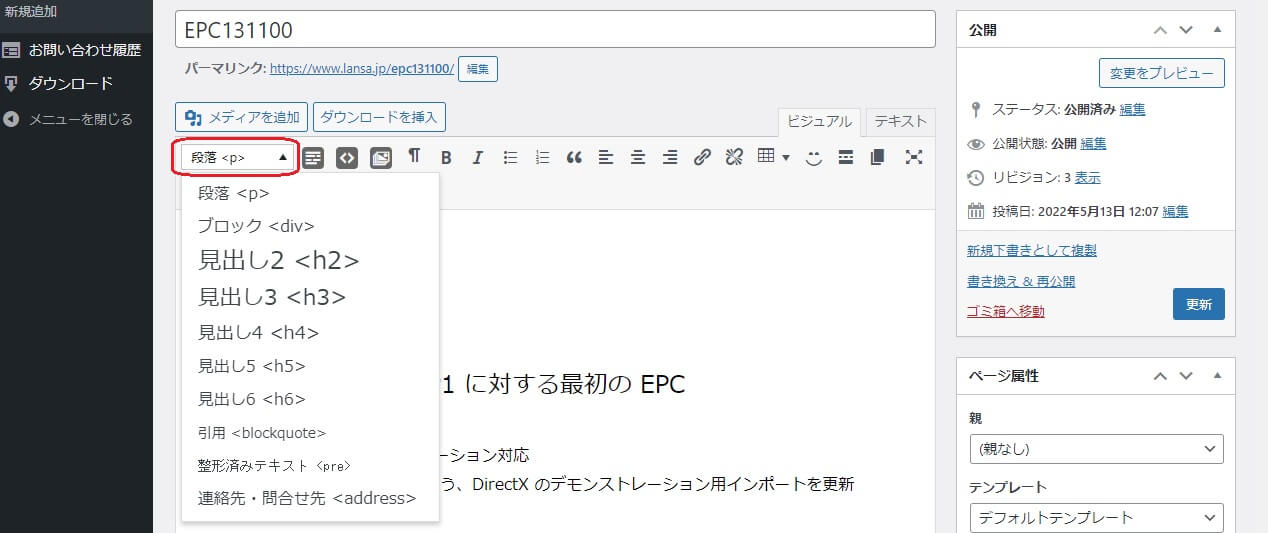This screenshot has width=1268, height=533.
Task: Edit the 投稿日 publish date link
Action: pos(1175,212)
